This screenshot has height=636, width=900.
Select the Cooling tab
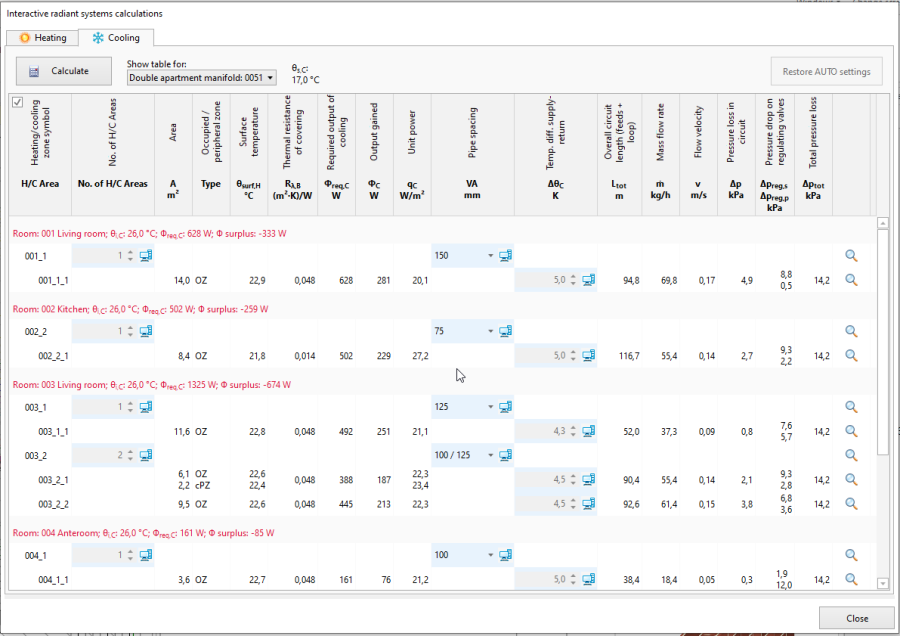point(116,38)
